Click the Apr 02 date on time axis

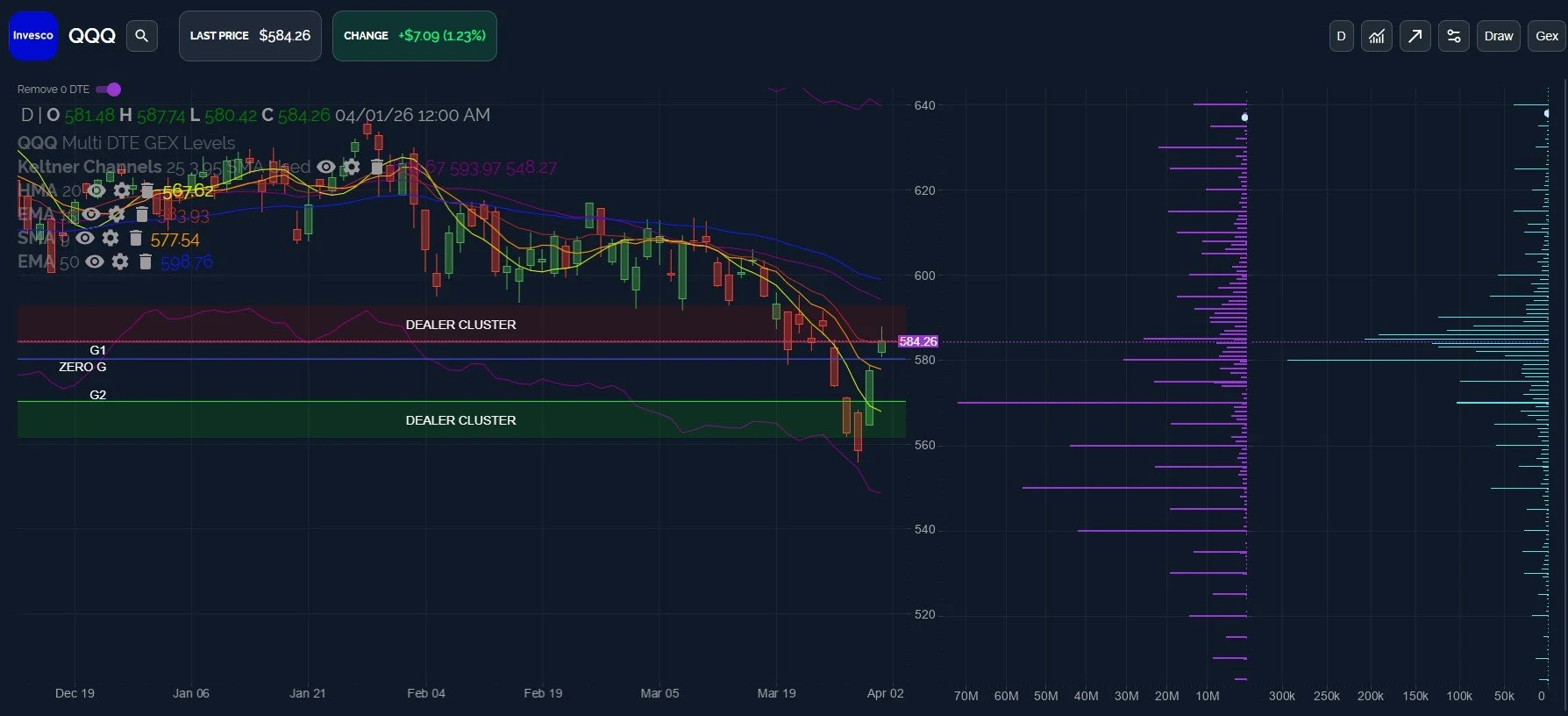click(x=885, y=693)
